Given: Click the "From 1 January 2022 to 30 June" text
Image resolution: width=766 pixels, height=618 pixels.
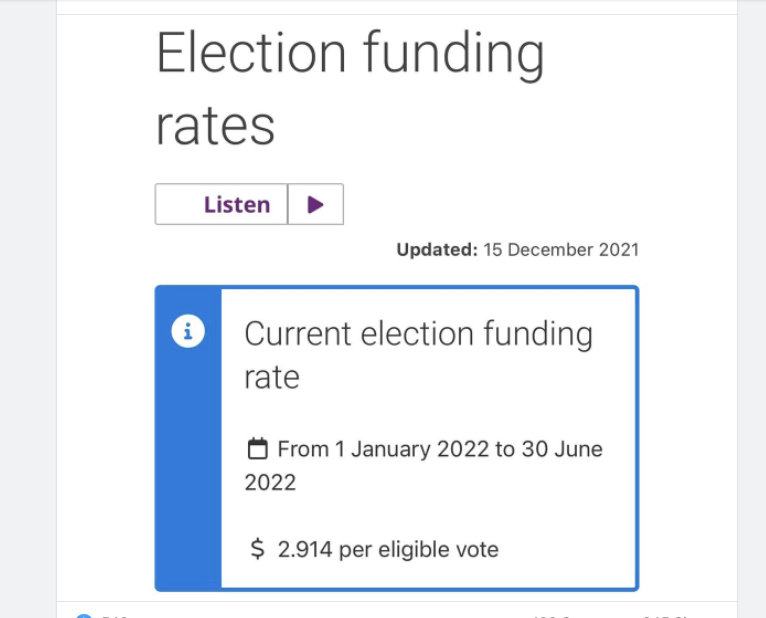Looking at the screenshot, I should coord(440,449).
